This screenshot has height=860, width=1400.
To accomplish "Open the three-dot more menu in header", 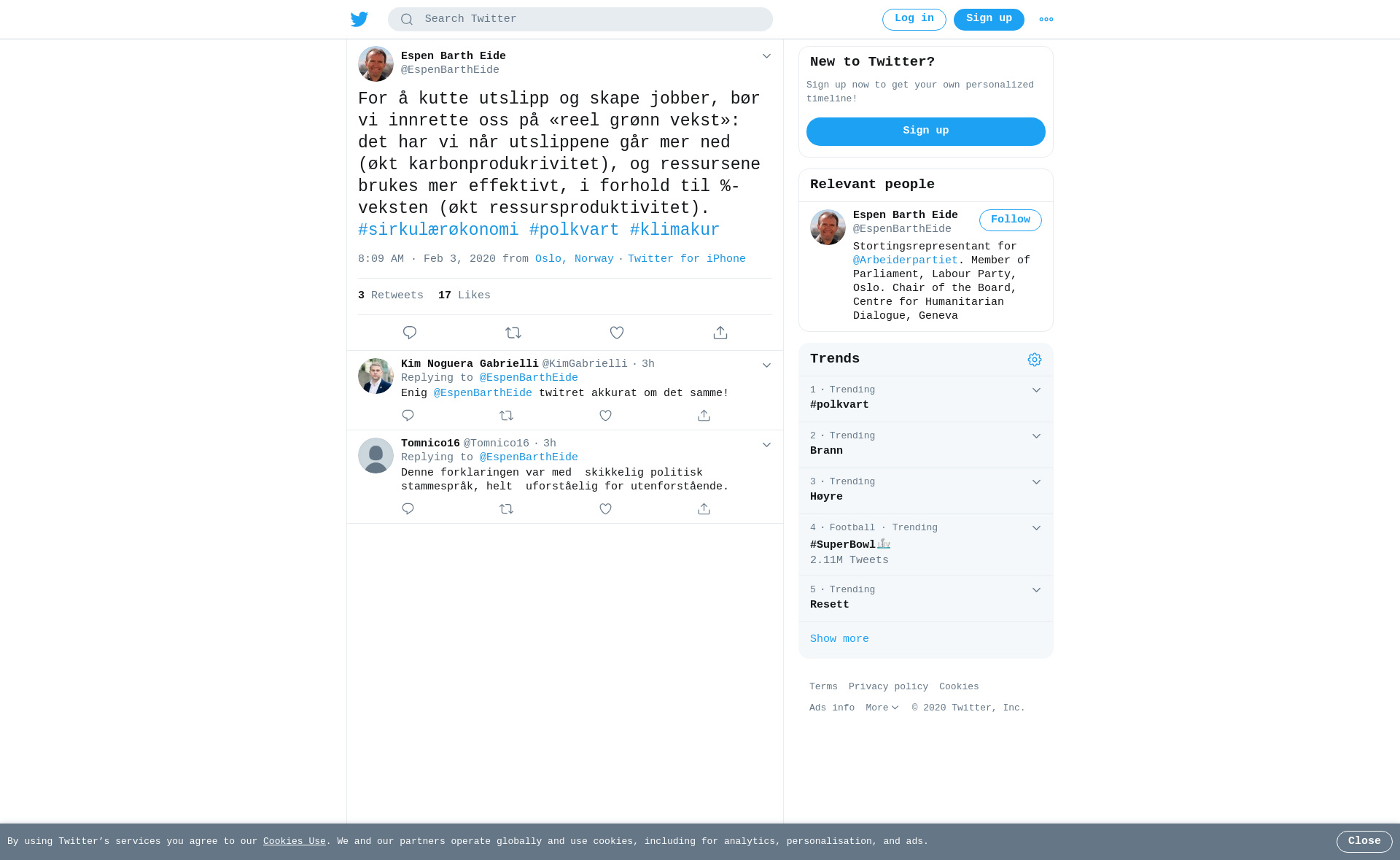I will (1046, 20).
